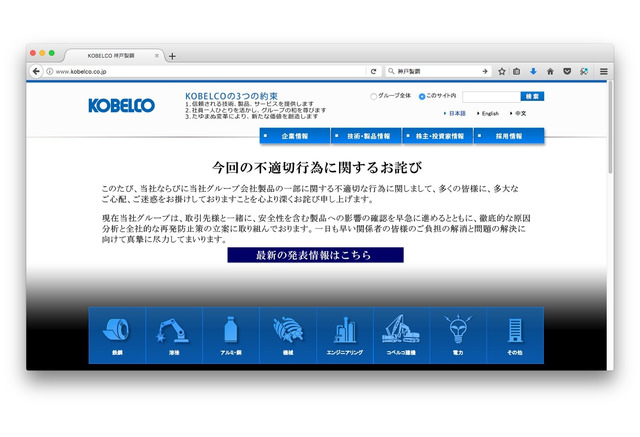Select the このサイト内 radio button
640x437 pixels.
point(422,97)
